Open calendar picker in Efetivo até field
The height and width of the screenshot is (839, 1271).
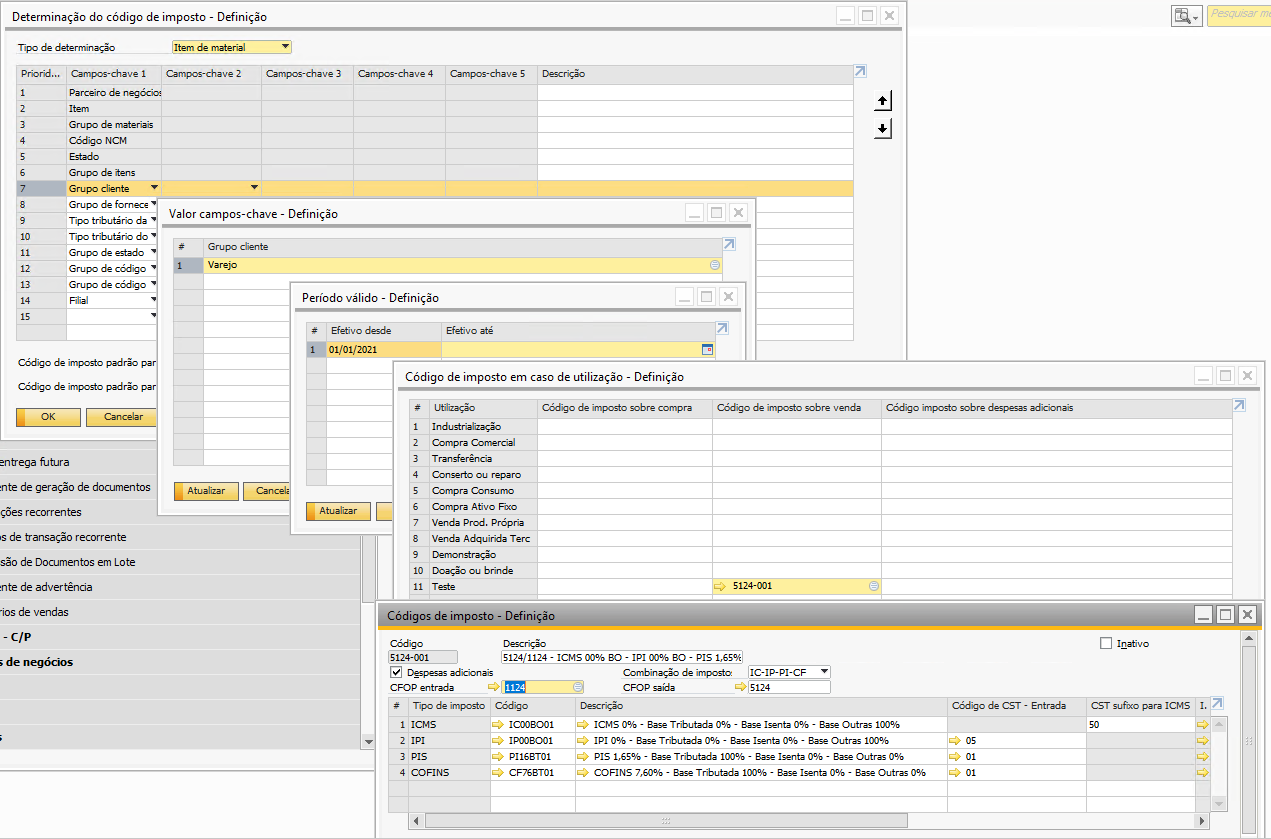coord(708,350)
